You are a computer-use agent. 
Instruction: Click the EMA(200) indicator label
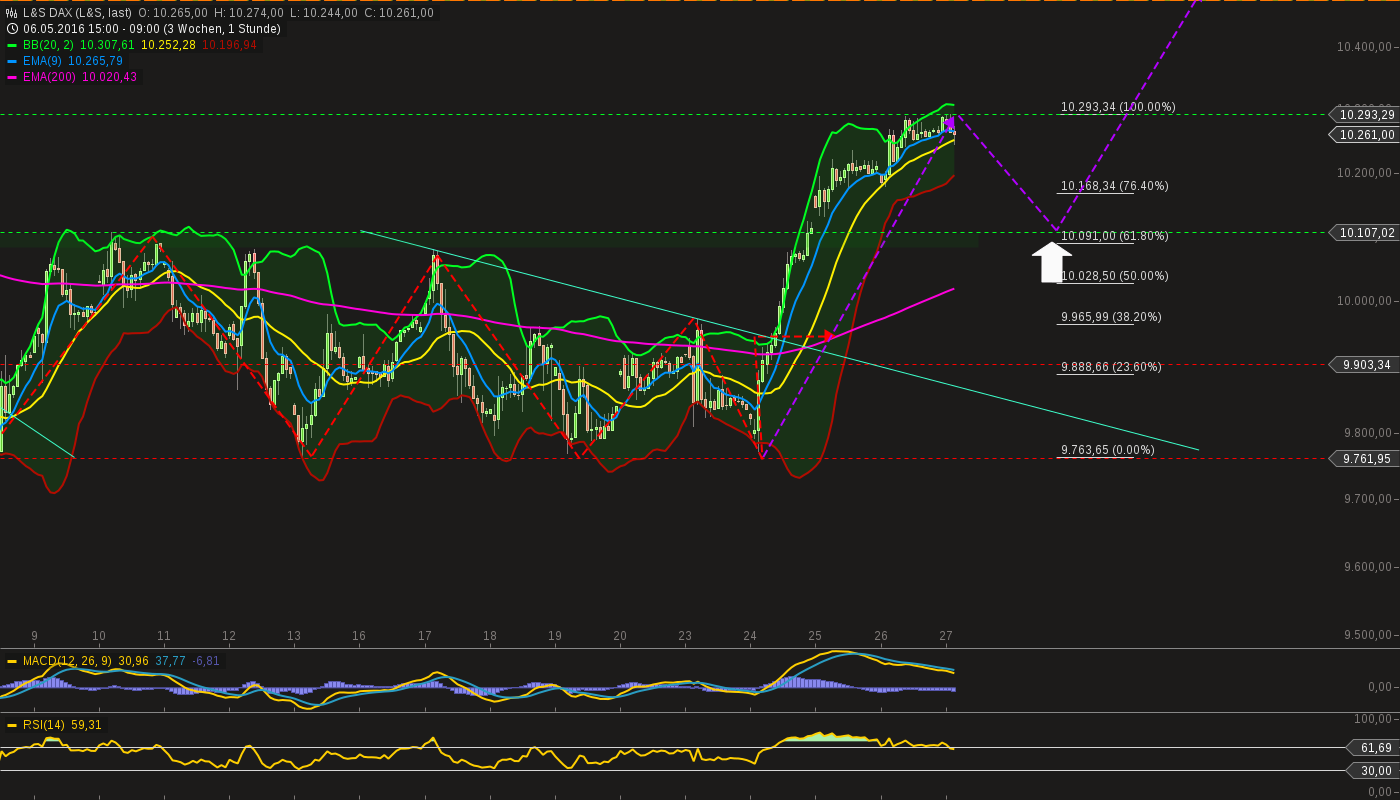point(49,77)
